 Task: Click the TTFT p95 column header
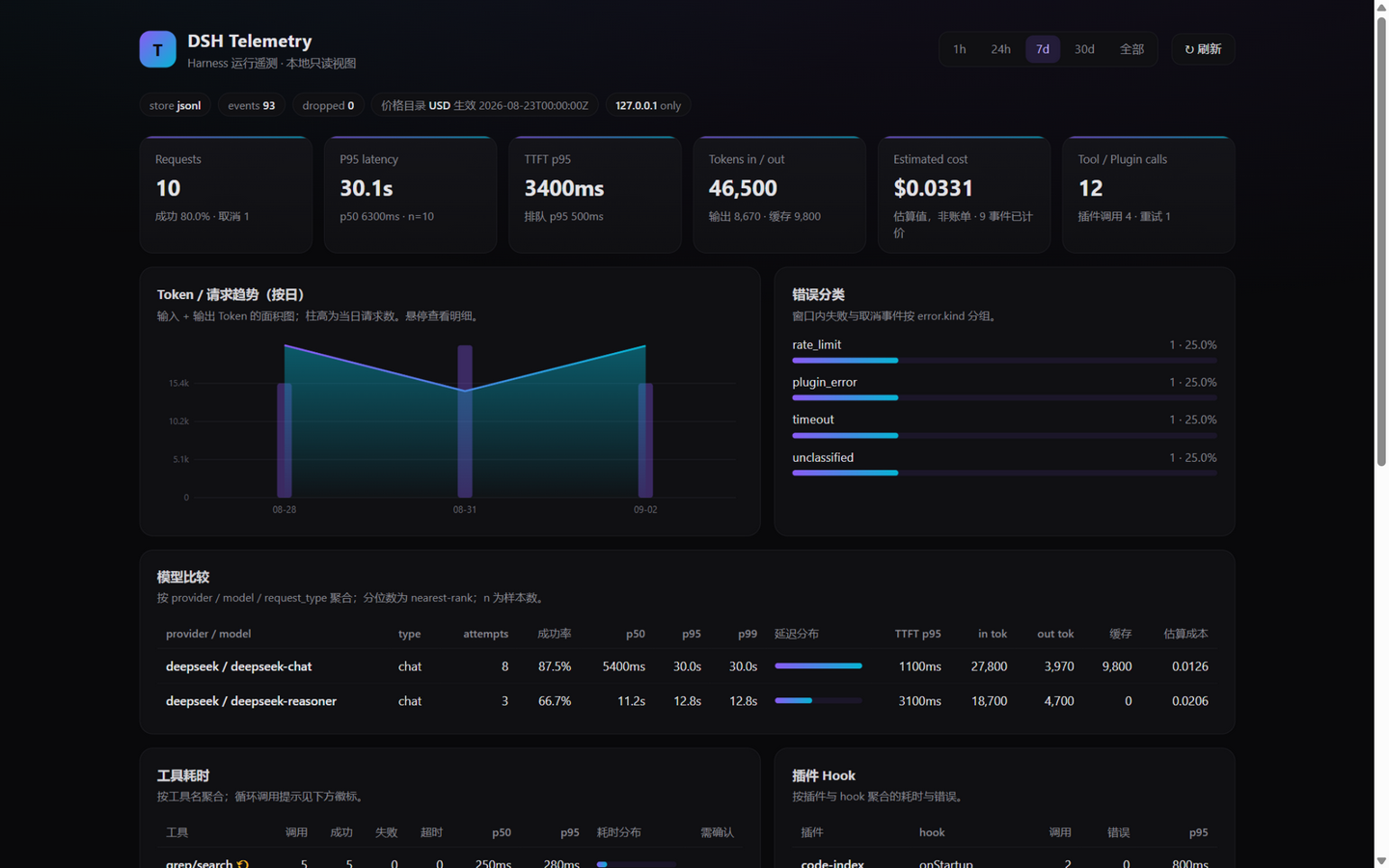point(917,634)
